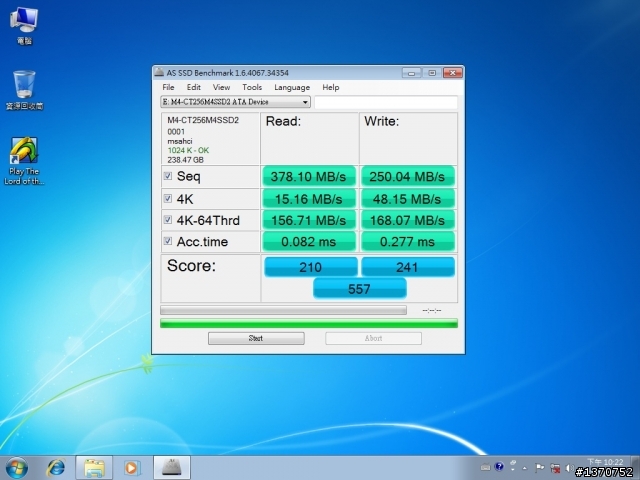Minimize the AS SSD Benchmark window
The image size is (640, 480).
pos(411,73)
